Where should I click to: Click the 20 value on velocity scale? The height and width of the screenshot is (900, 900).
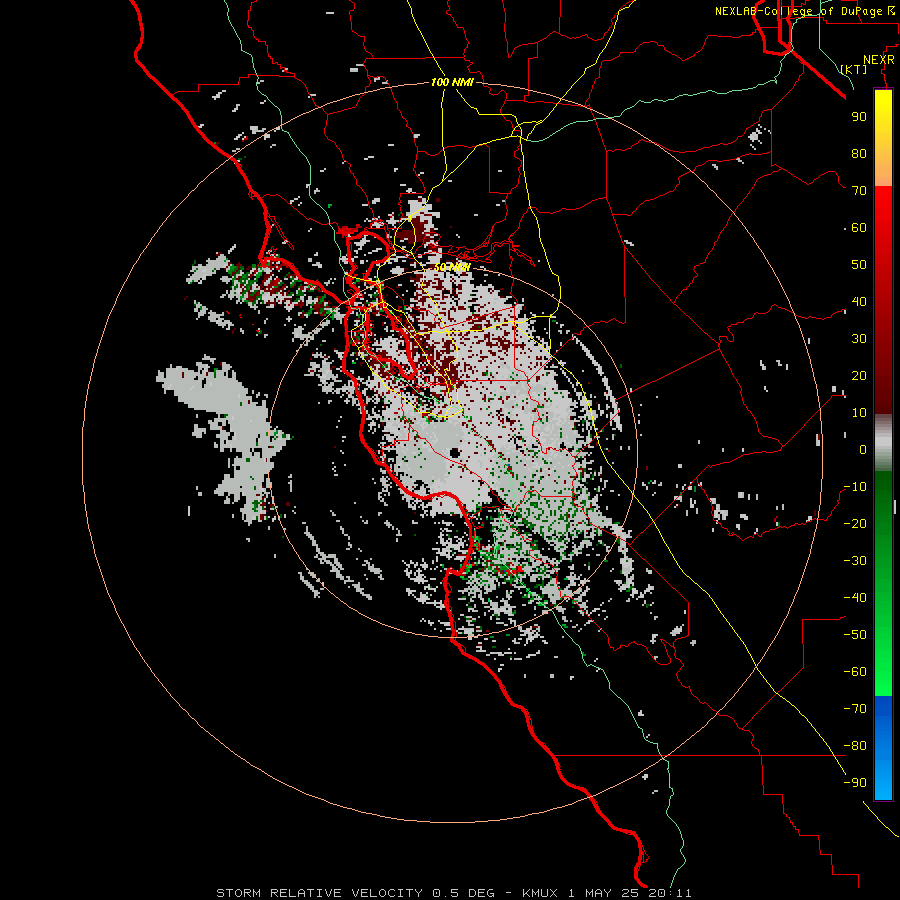click(x=859, y=376)
